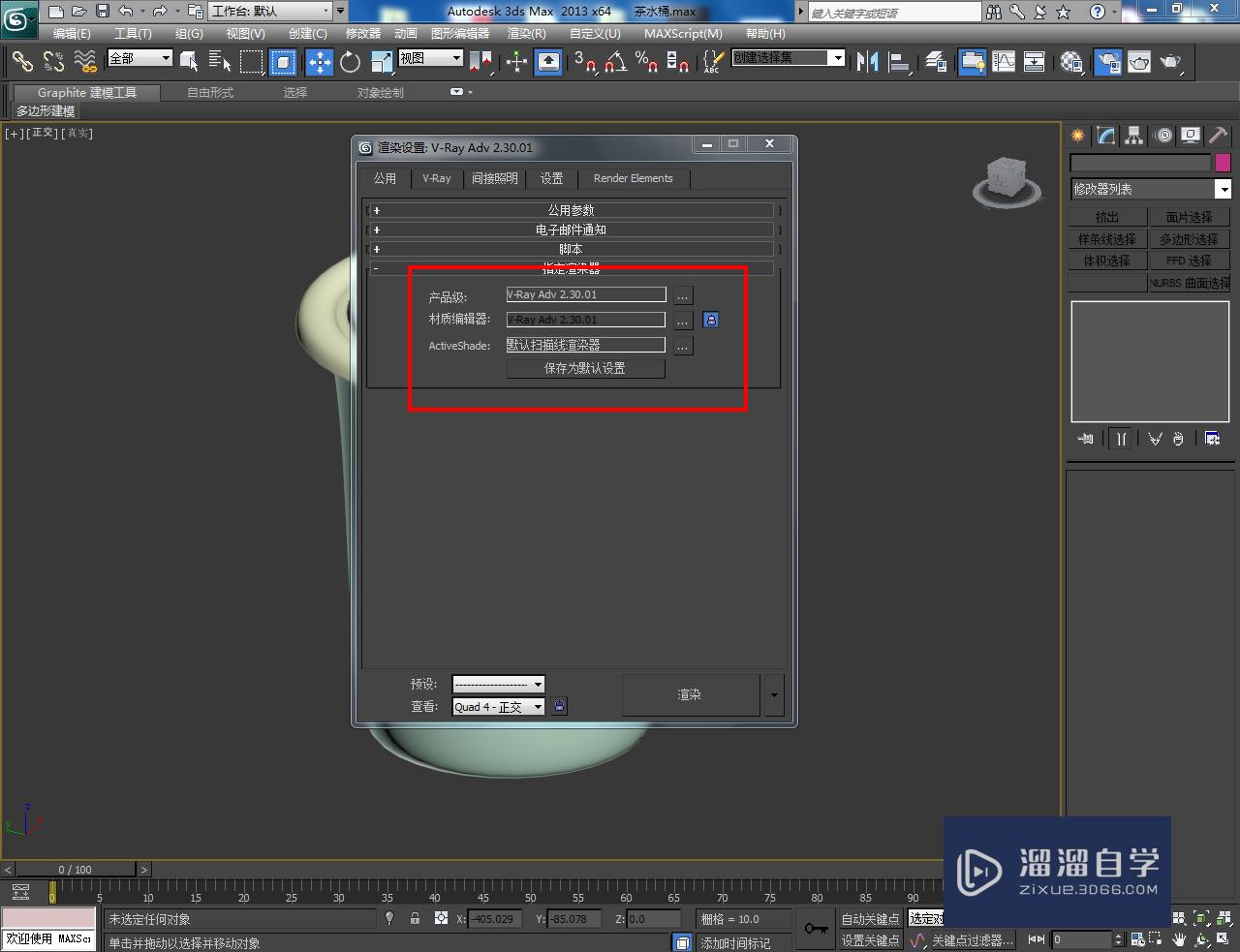Open the 查看 Quad 4 view dropdown
This screenshot has width=1240, height=952.
498,707
